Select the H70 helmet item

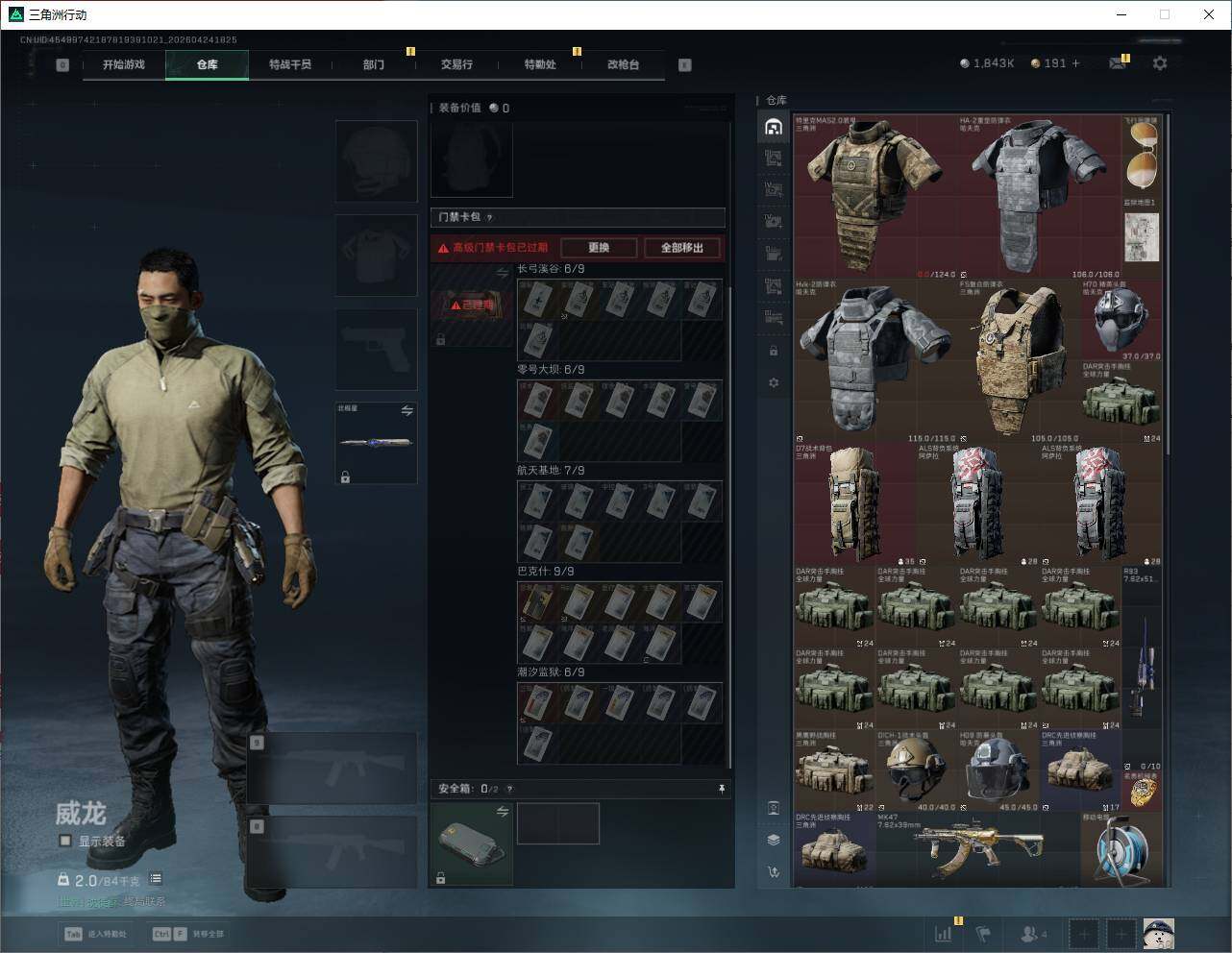(1121, 320)
